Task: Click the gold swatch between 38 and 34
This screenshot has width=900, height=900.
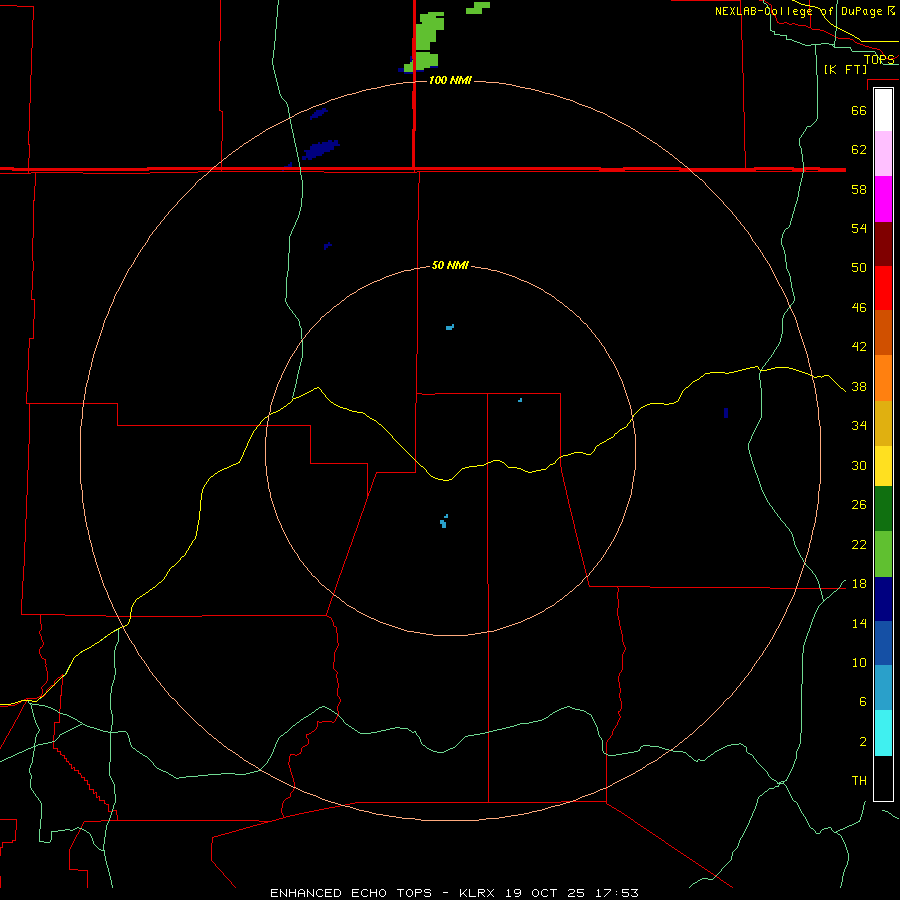Action: tap(883, 423)
